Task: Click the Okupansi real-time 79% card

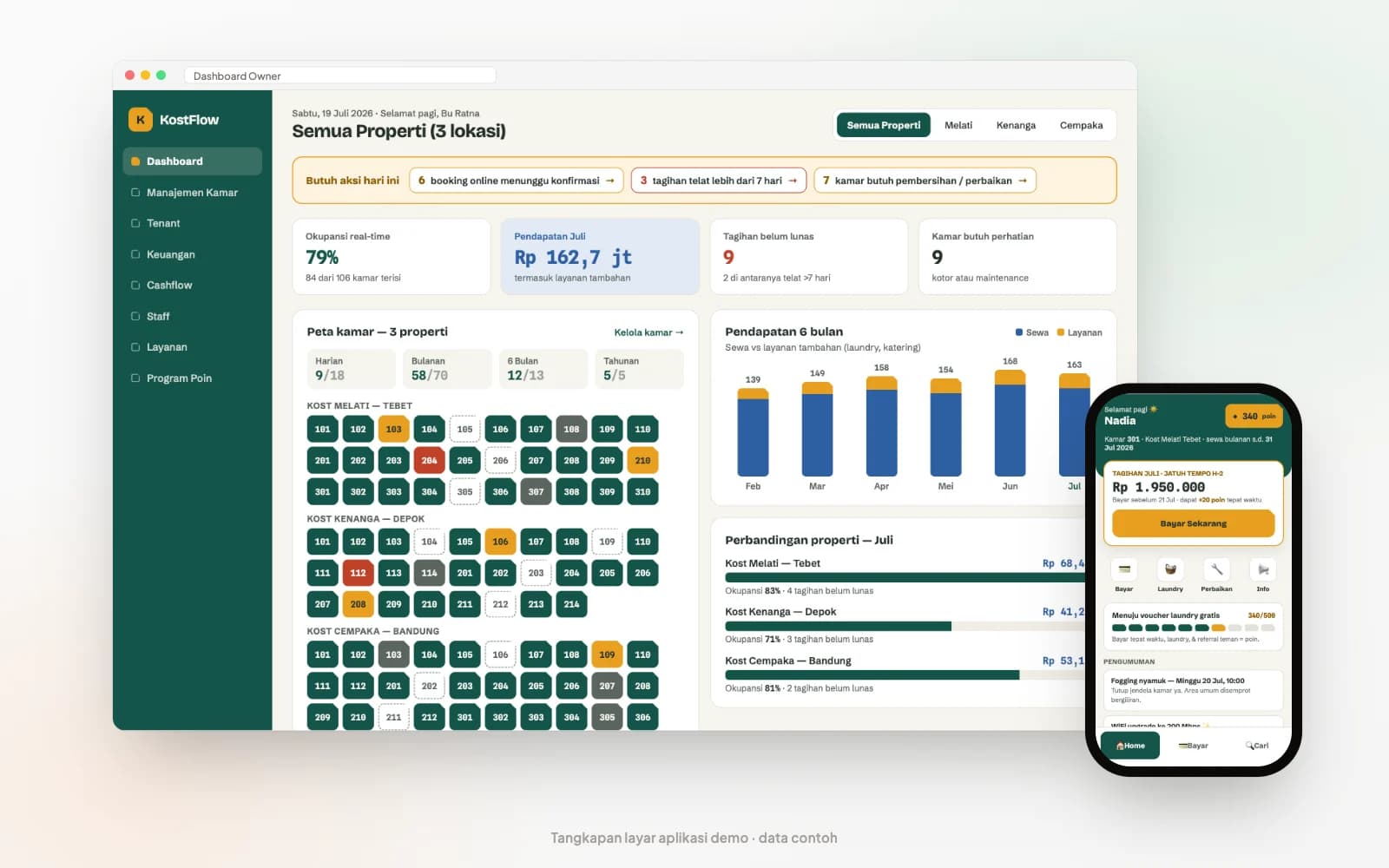Action: click(x=392, y=257)
